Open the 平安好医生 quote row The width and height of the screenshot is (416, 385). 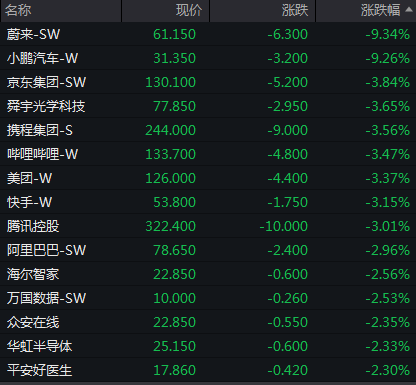pyautogui.click(x=208, y=370)
